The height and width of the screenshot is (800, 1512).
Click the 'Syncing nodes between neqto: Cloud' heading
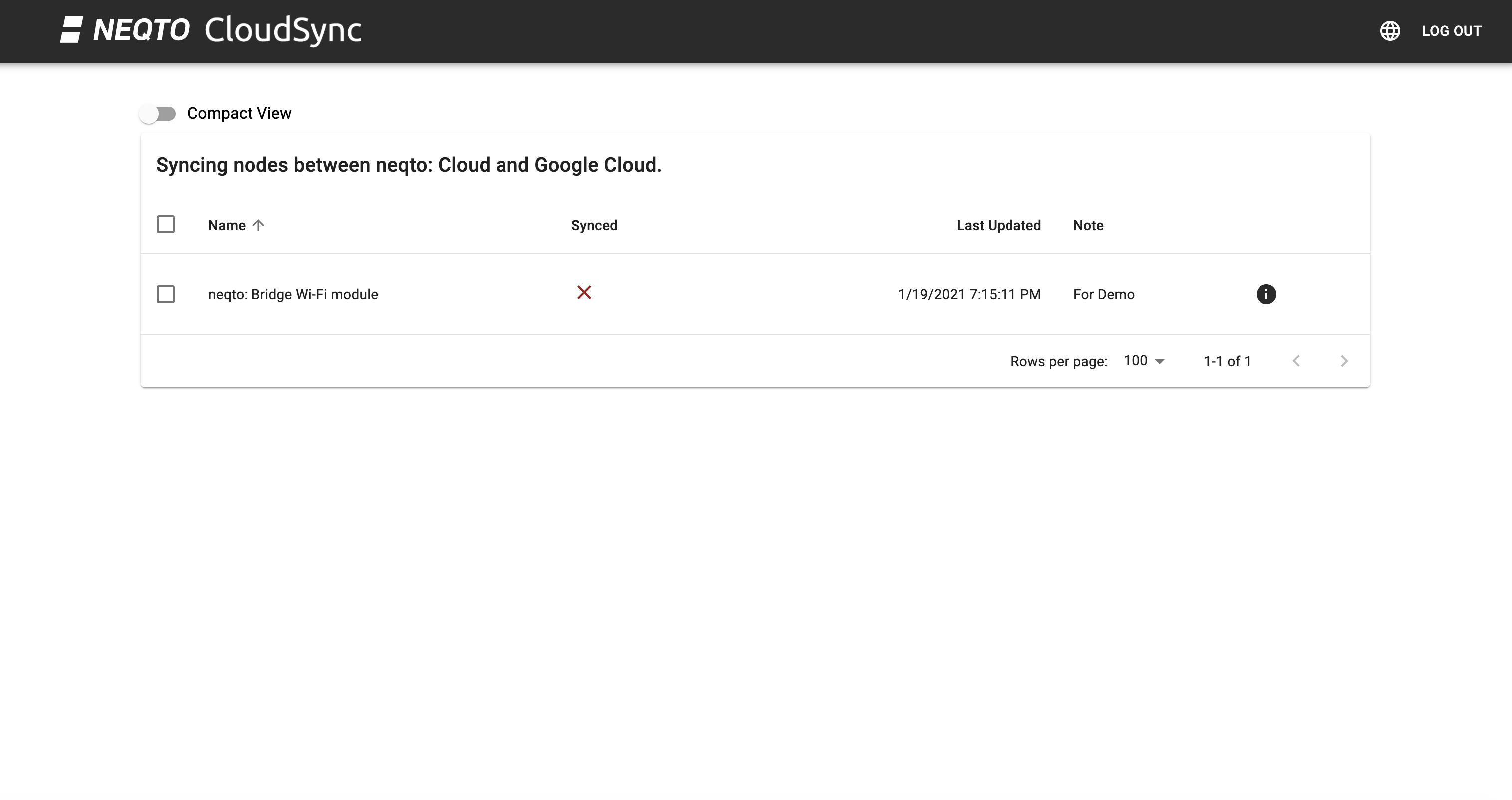[409, 165]
